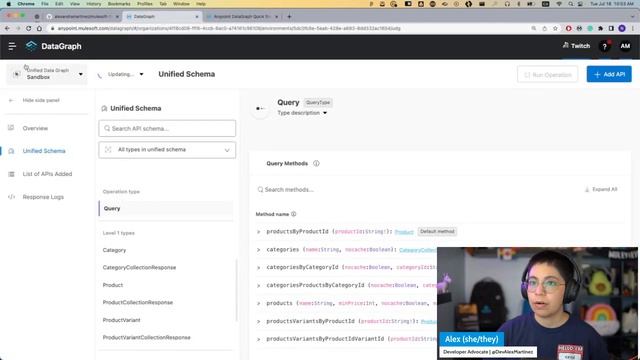This screenshot has width=640, height=360.
Task: Click the Response Logs code icon
Action: point(11,197)
